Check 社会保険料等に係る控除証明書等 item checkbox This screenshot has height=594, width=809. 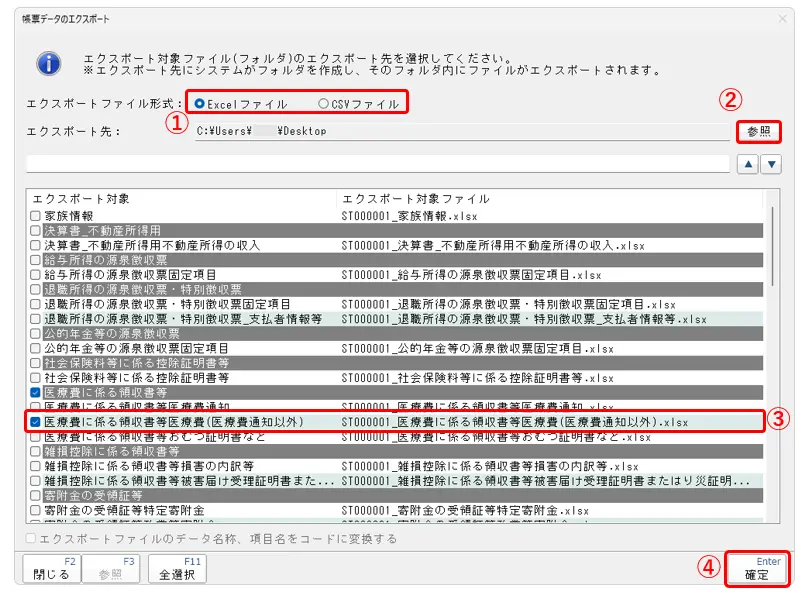pos(36,378)
